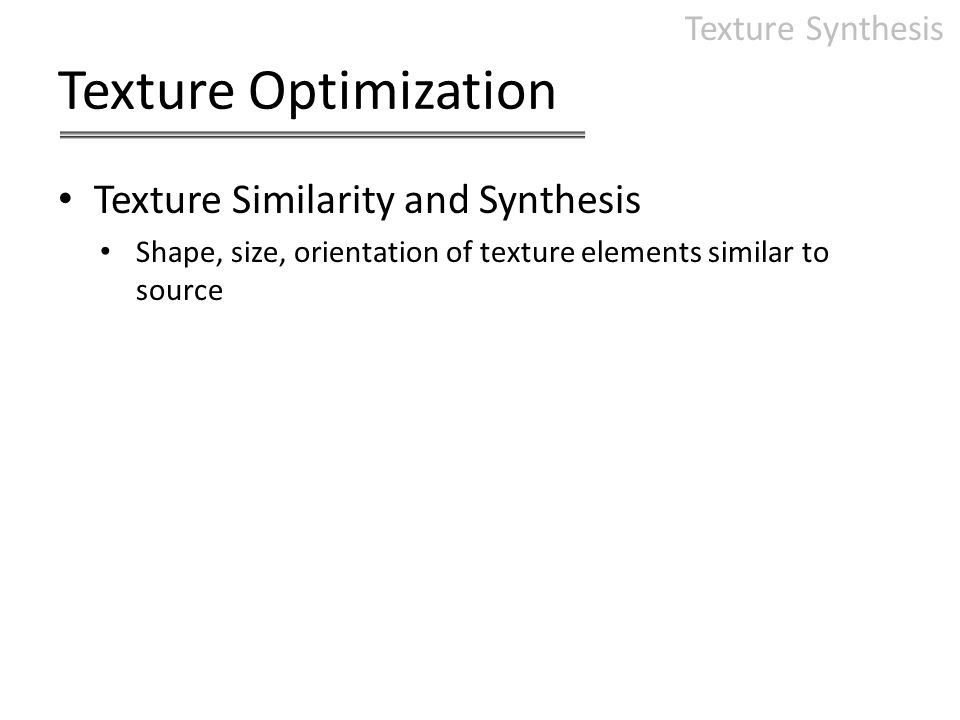
Task: Select the word "Similarity" in the main bullet
Action: click(312, 200)
